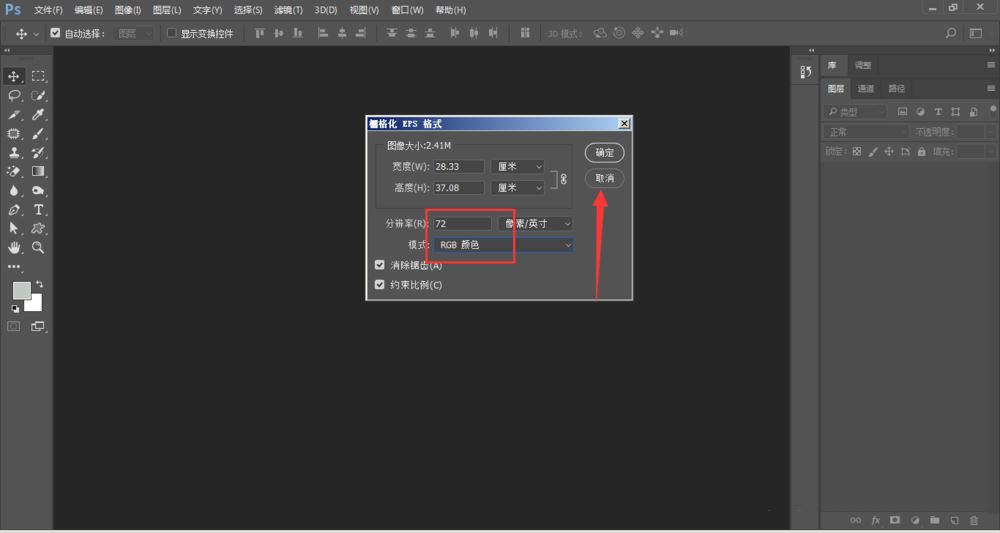The height and width of the screenshot is (533, 1000).
Task: Open the 像素/英寸 resolution unit dropdown
Action: 535,224
